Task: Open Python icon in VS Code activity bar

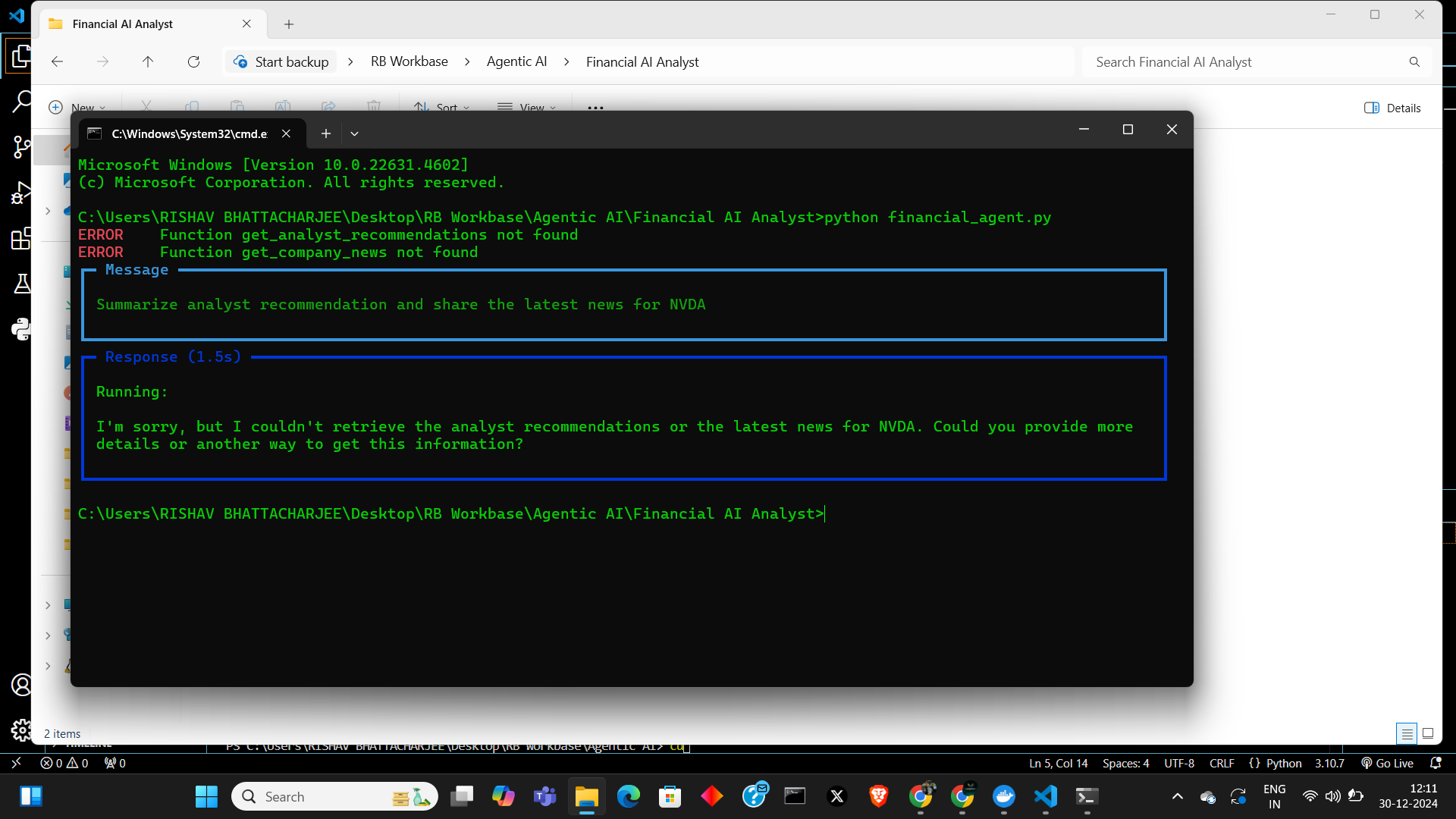Action: tap(21, 329)
